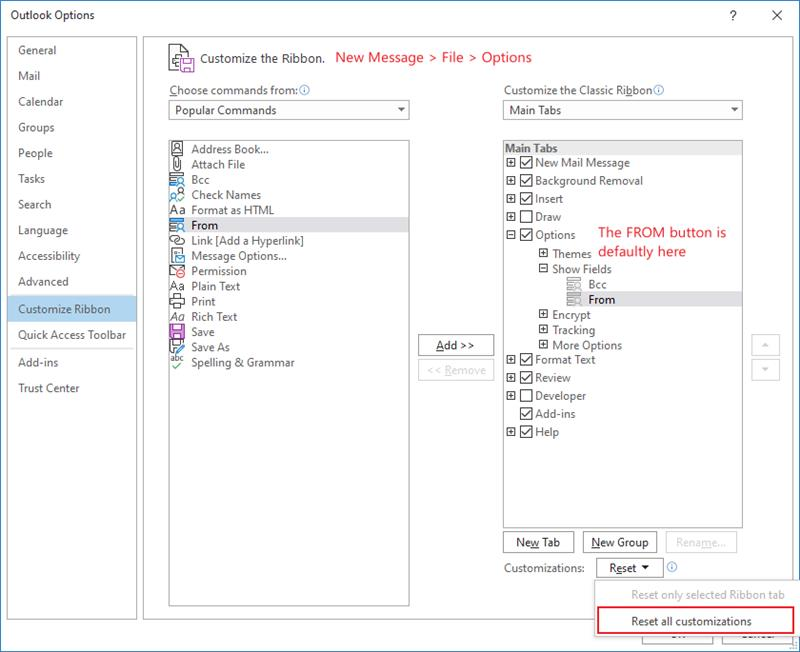Select Reset only selected Ribbon tab
The width and height of the screenshot is (800, 652).
[695, 594]
